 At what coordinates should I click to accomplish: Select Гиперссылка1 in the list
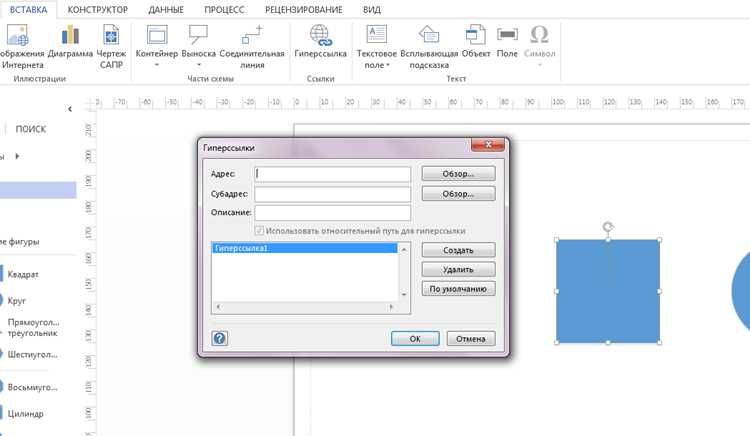click(305, 248)
